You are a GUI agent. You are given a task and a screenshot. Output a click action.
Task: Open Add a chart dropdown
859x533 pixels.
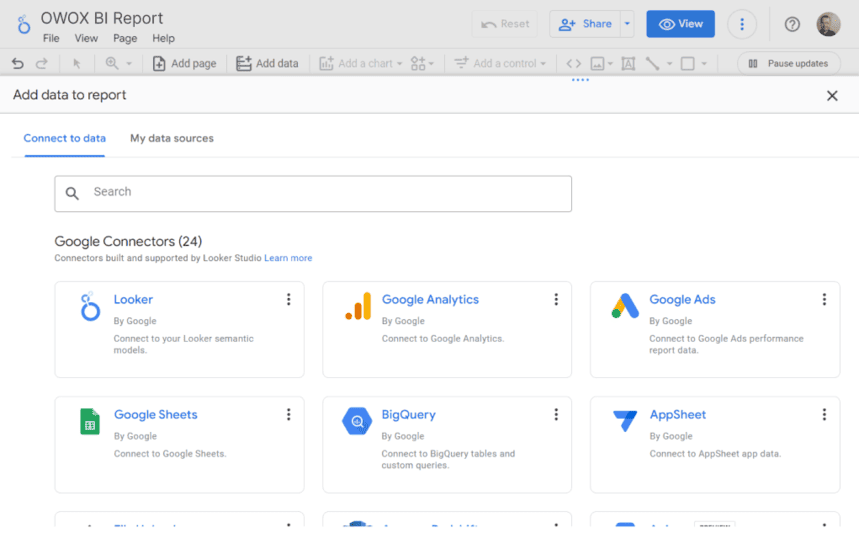360,64
